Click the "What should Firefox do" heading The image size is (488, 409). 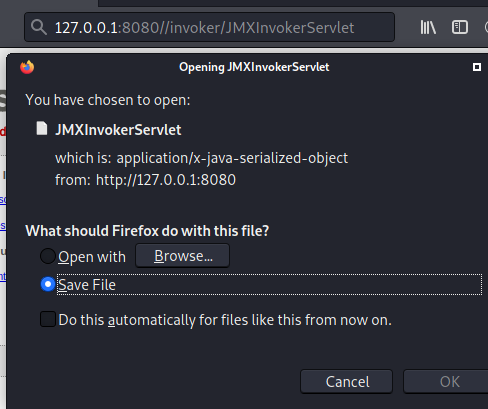(147, 231)
